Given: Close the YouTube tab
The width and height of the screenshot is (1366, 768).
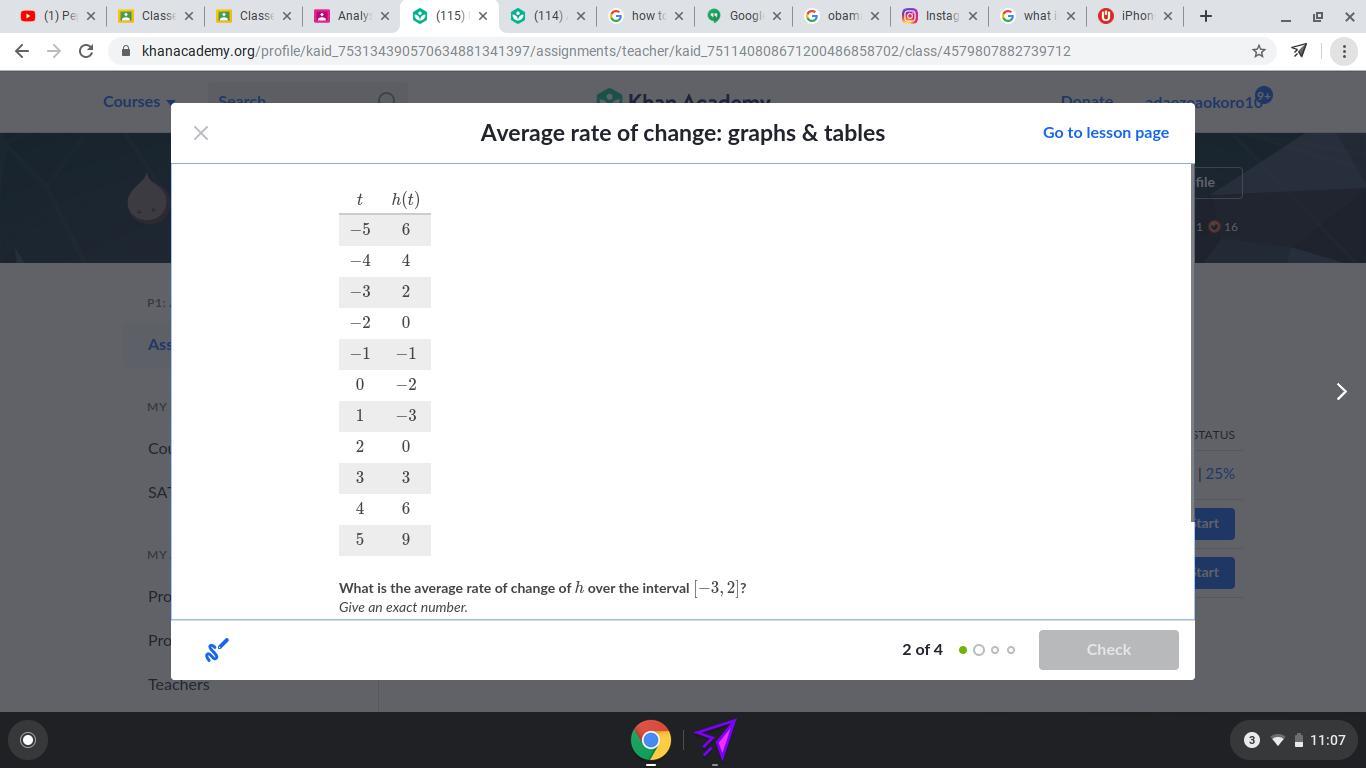Looking at the screenshot, I should [x=90, y=16].
